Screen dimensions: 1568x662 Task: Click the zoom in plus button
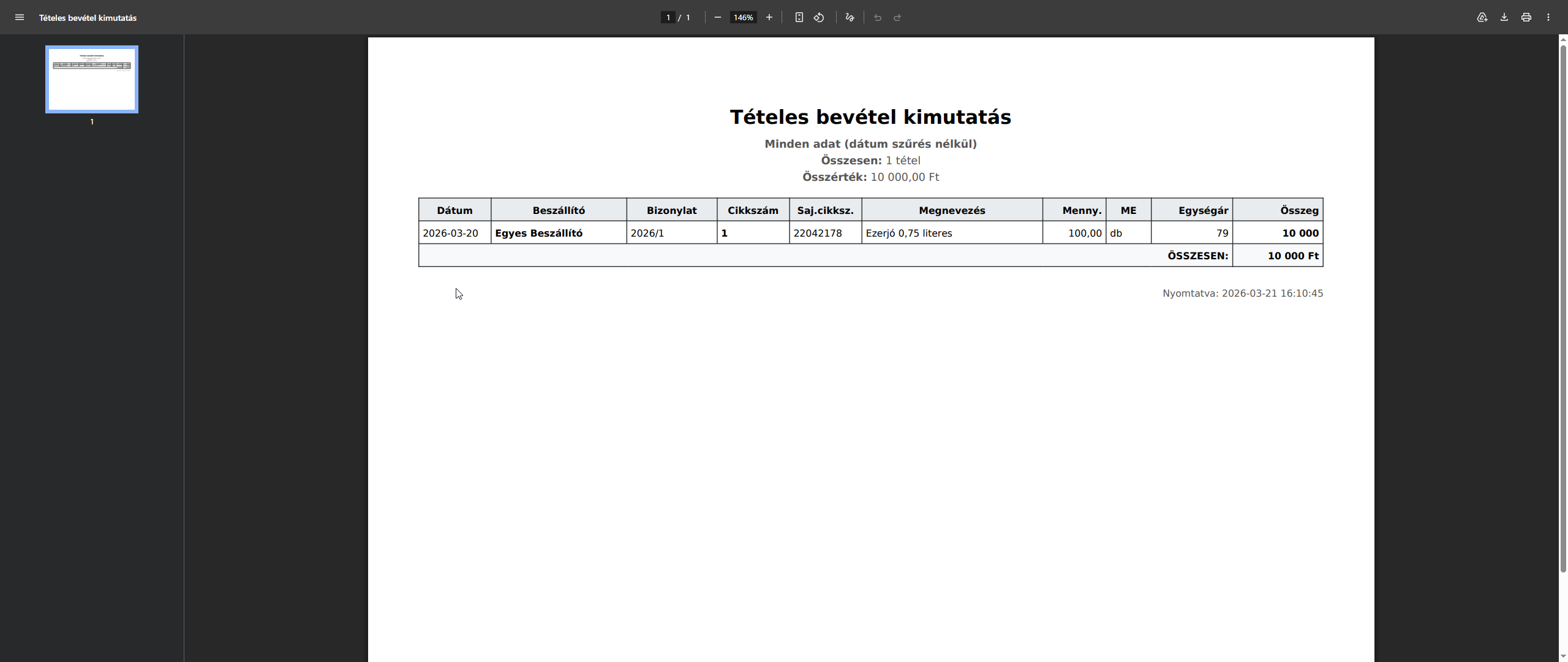(769, 18)
